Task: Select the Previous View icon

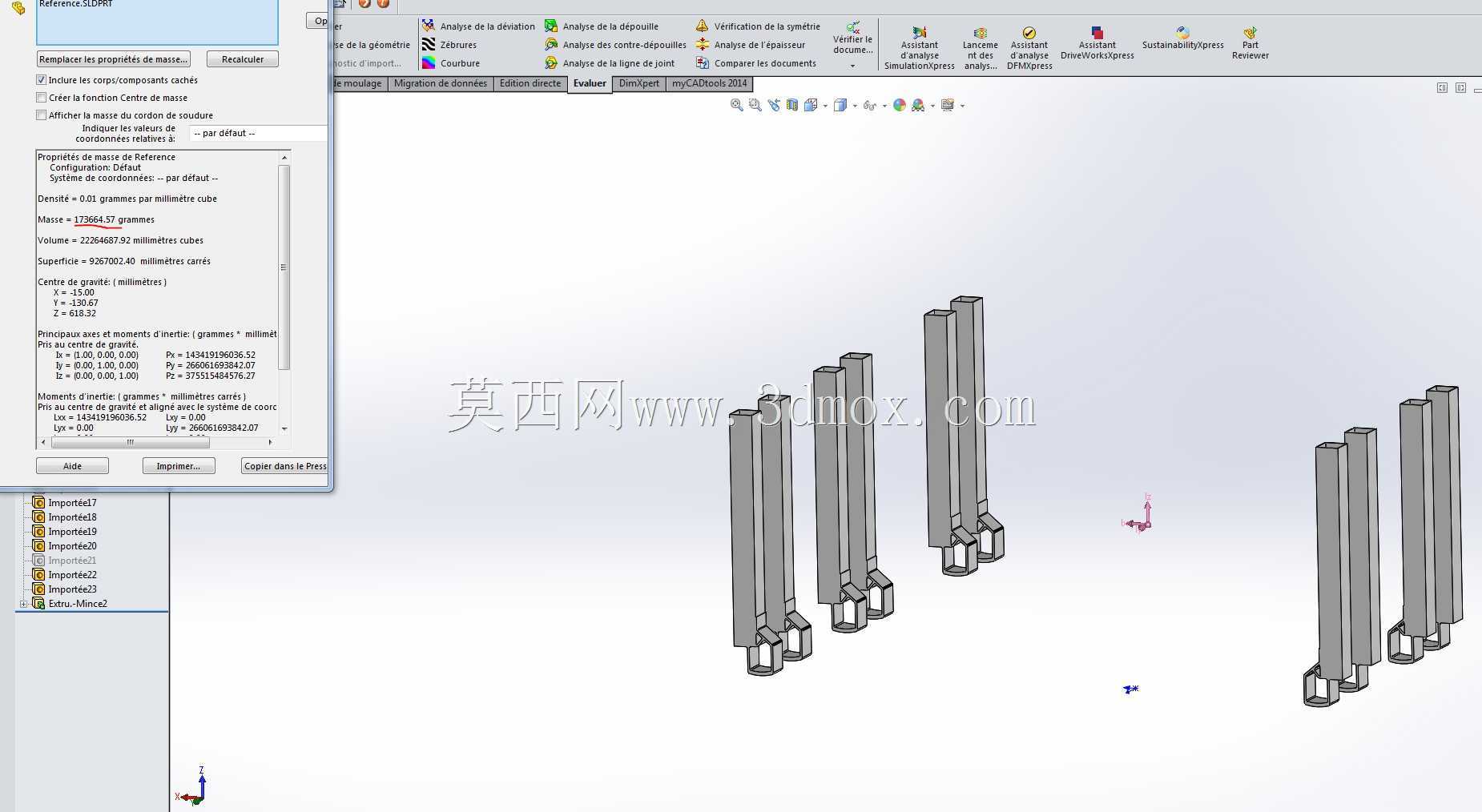Action: pyautogui.click(x=773, y=105)
